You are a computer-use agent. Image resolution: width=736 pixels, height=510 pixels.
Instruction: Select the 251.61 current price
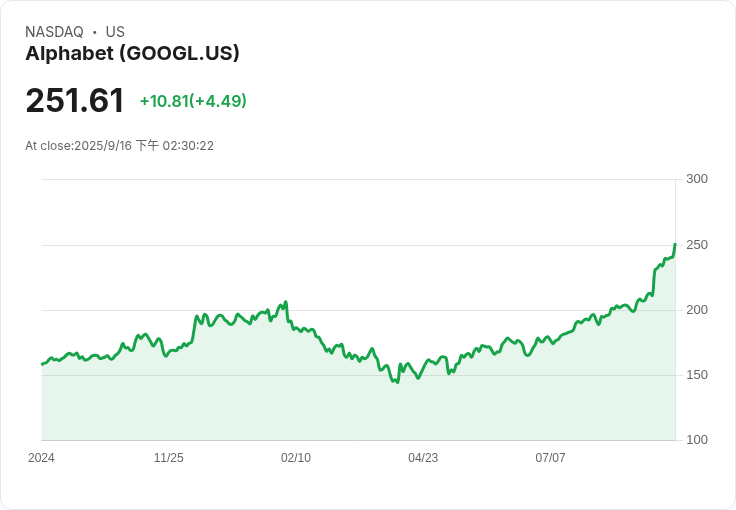coord(75,100)
